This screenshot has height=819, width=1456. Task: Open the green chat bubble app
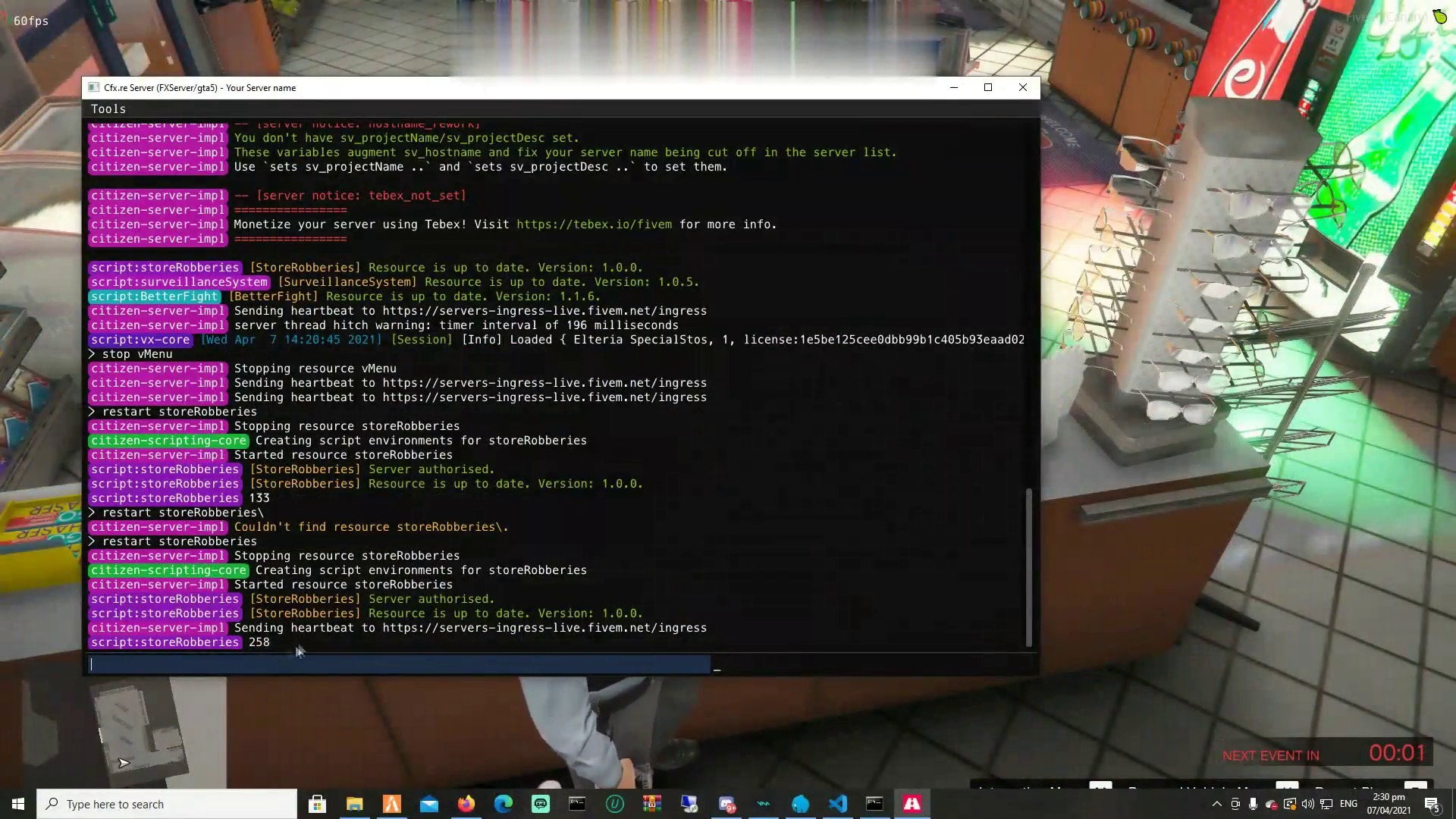click(541, 804)
